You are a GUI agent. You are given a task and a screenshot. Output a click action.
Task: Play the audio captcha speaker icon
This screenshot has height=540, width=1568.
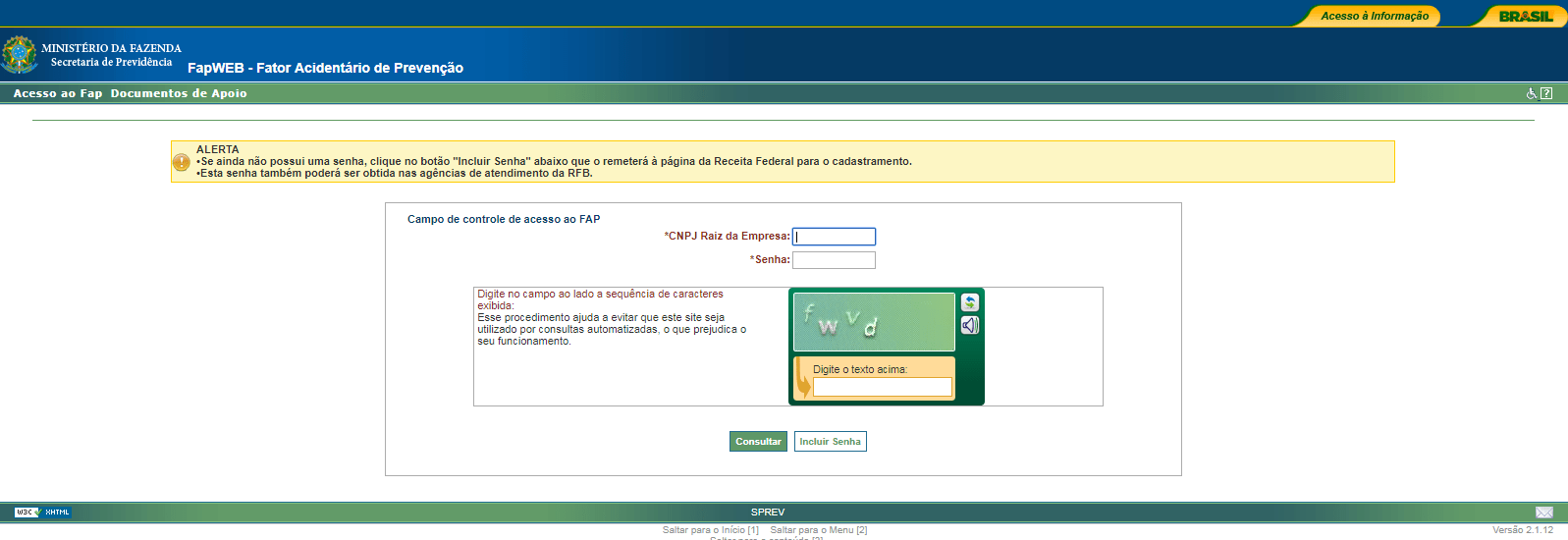point(970,325)
